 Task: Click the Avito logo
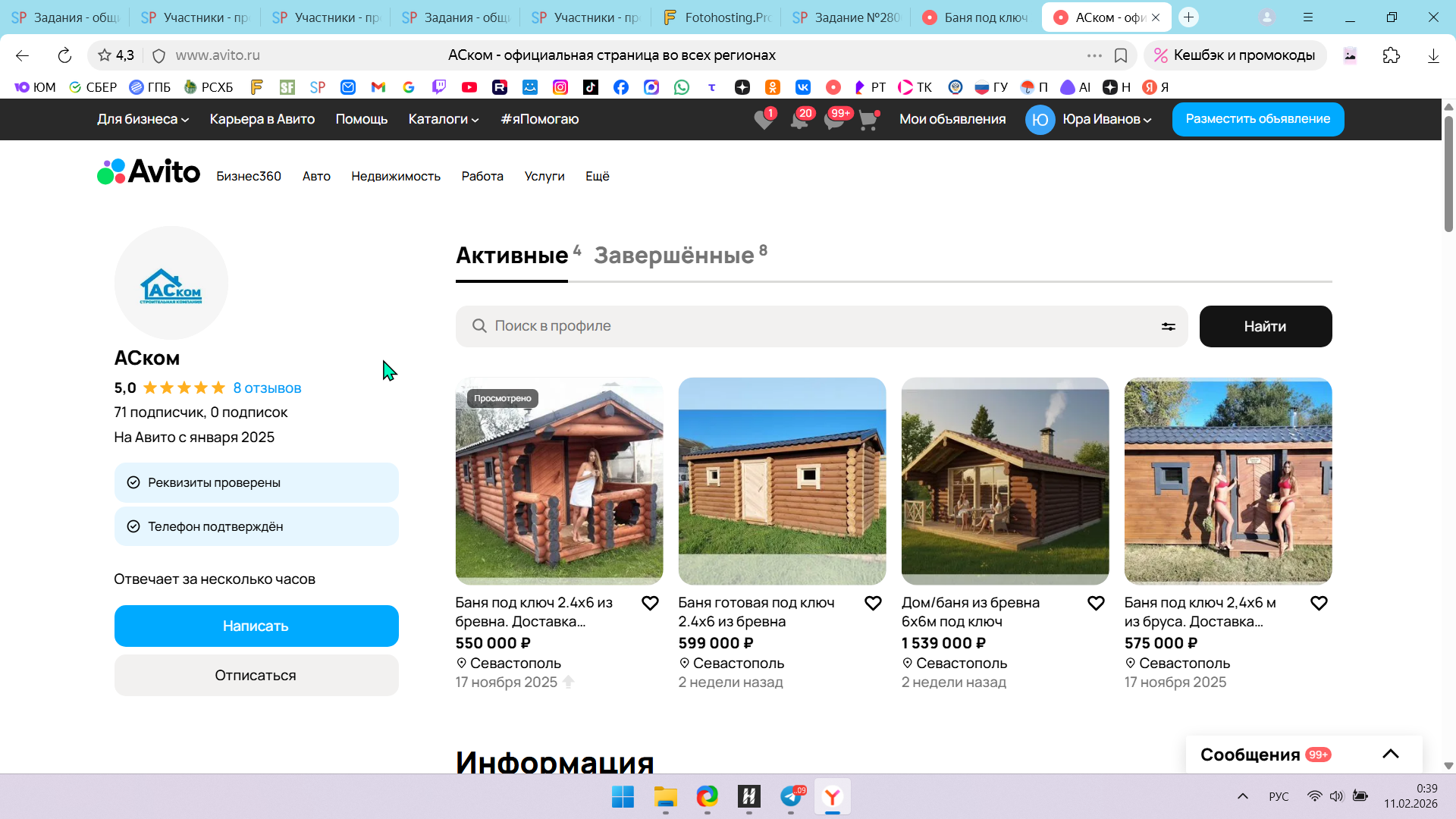point(149,172)
